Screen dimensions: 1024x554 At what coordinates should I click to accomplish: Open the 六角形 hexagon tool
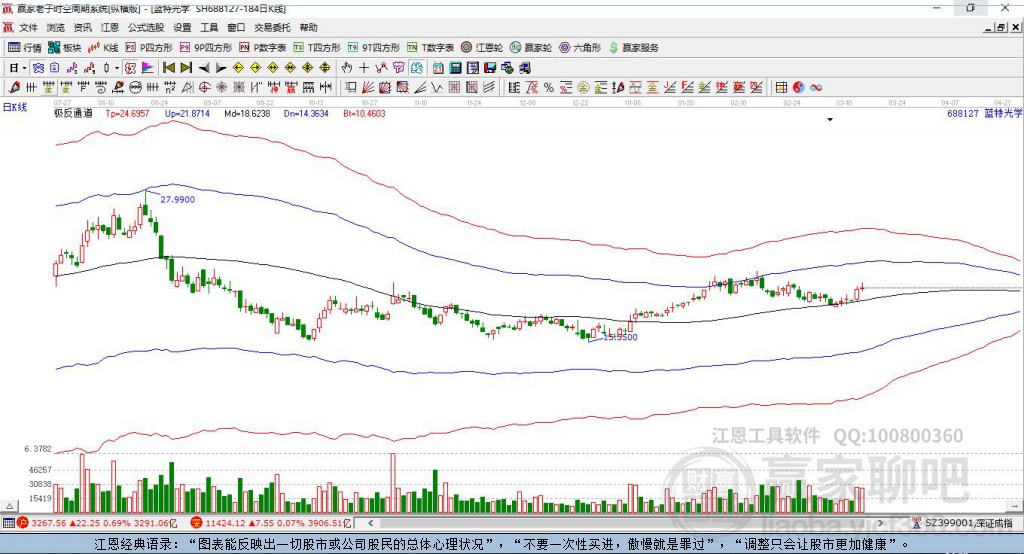(x=580, y=48)
